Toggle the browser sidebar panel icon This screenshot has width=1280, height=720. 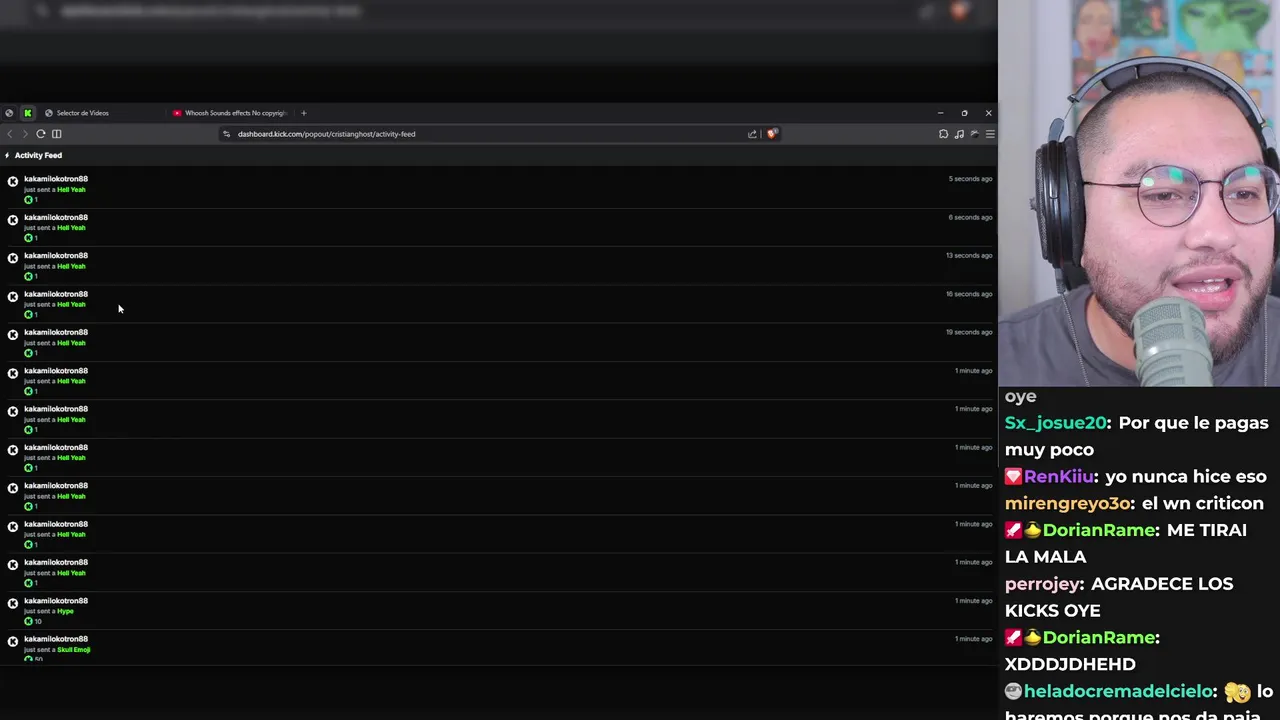(x=57, y=134)
